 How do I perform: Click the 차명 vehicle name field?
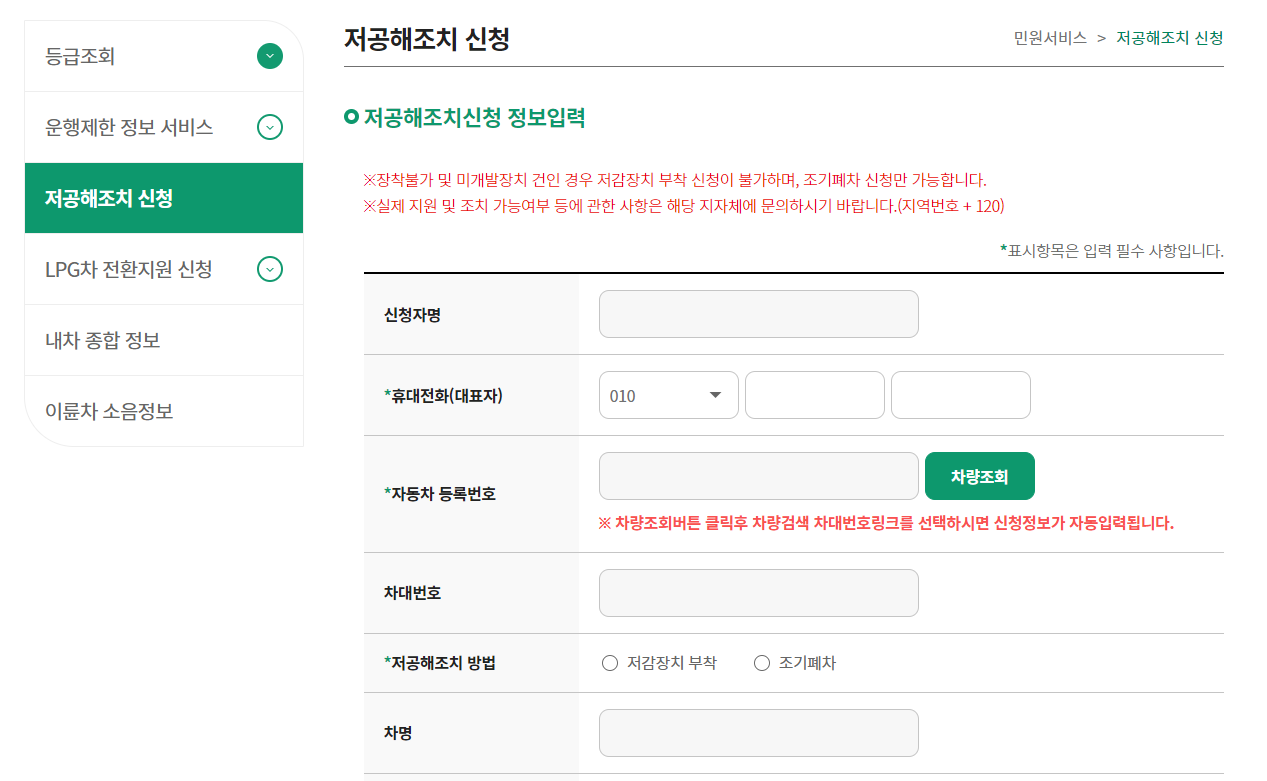pos(758,733)
